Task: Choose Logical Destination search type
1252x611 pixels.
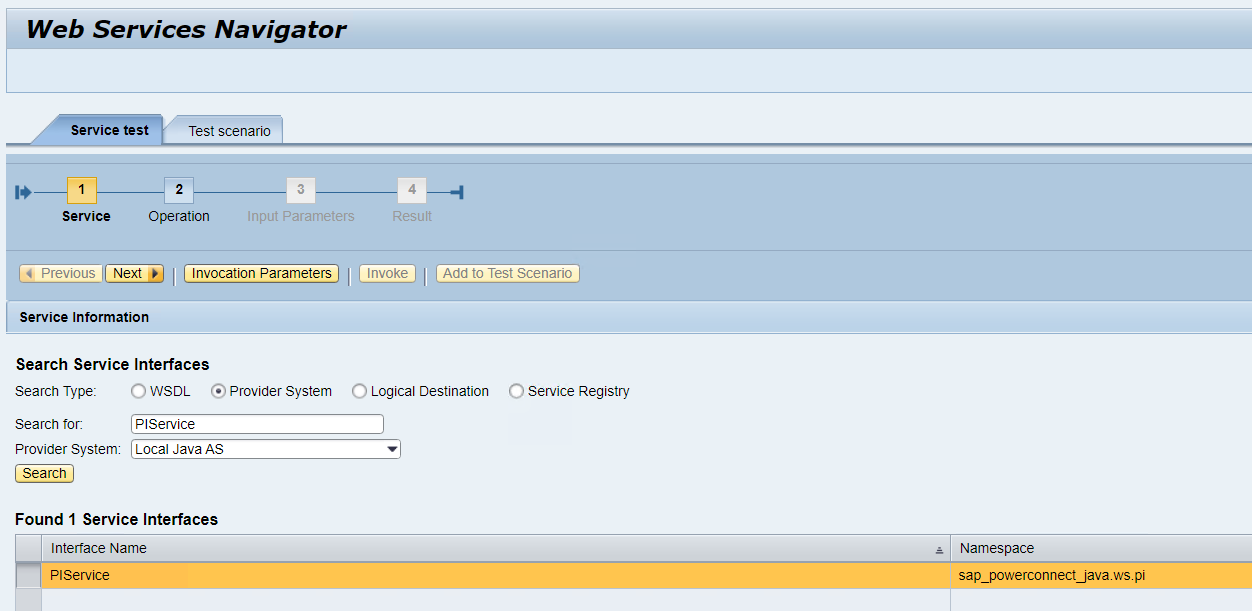Action: [x=359, y=392]
